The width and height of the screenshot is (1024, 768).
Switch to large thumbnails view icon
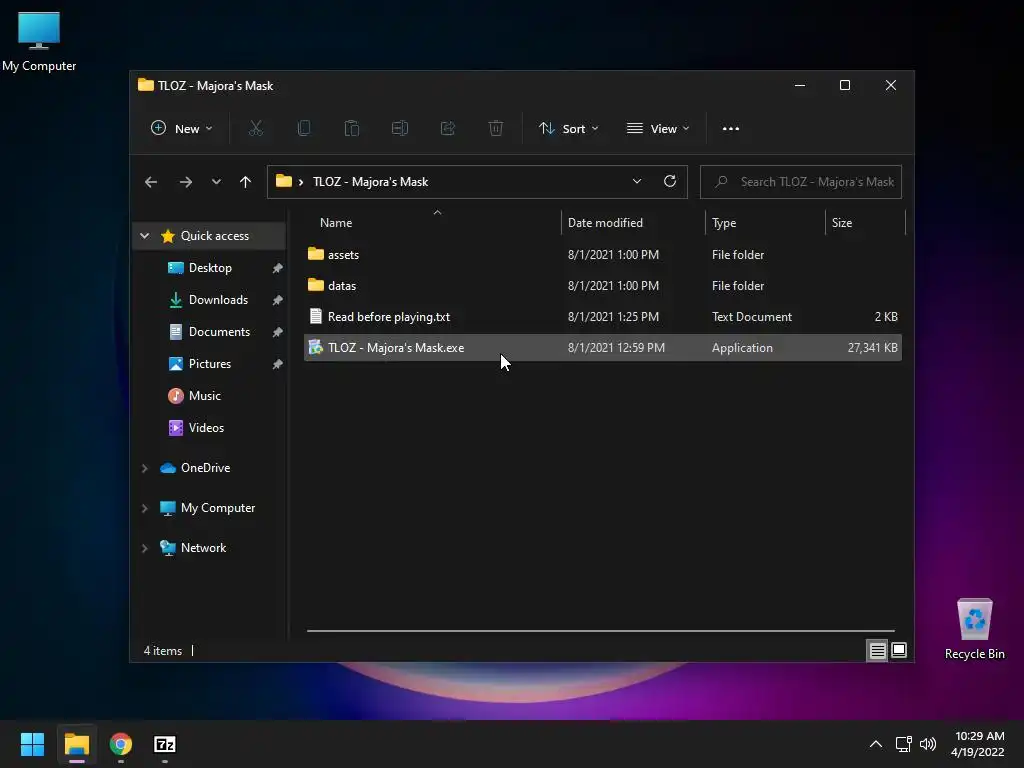pos(899,650)
